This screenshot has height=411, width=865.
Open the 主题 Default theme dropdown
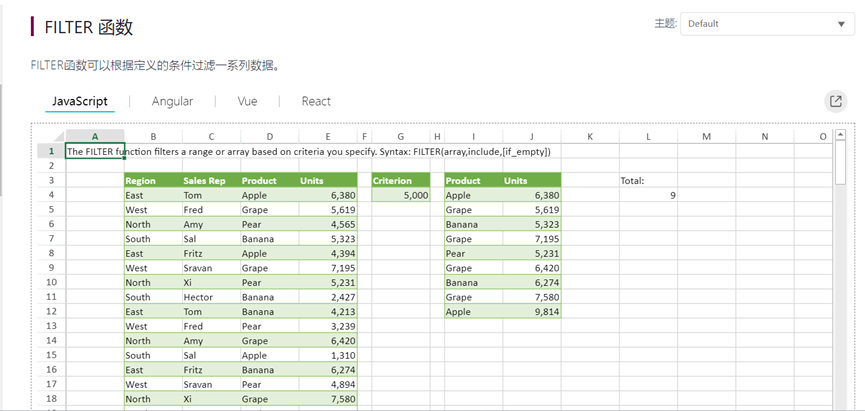click(x=767, y=24)
